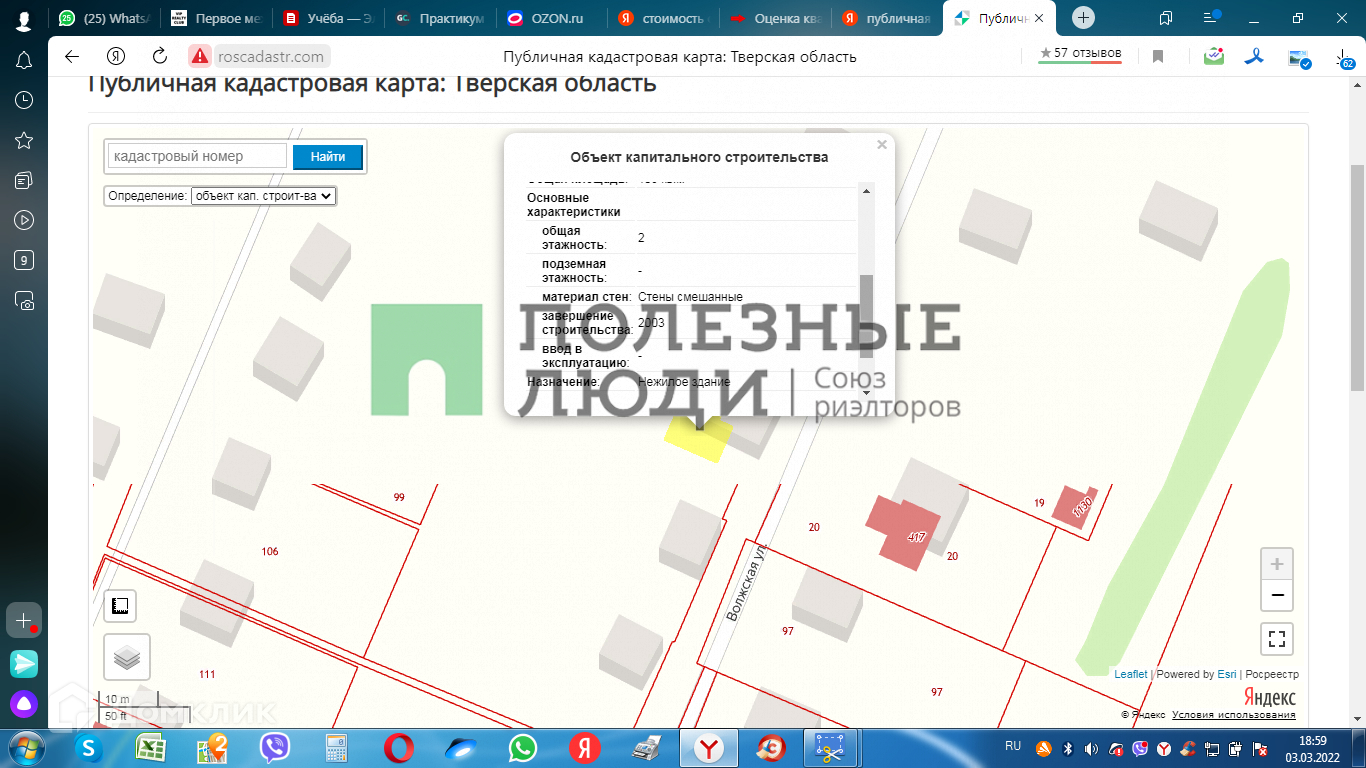Open the Windows Start menu
The height and width of the screenshot is (768, 1366).
coord(24,748)
